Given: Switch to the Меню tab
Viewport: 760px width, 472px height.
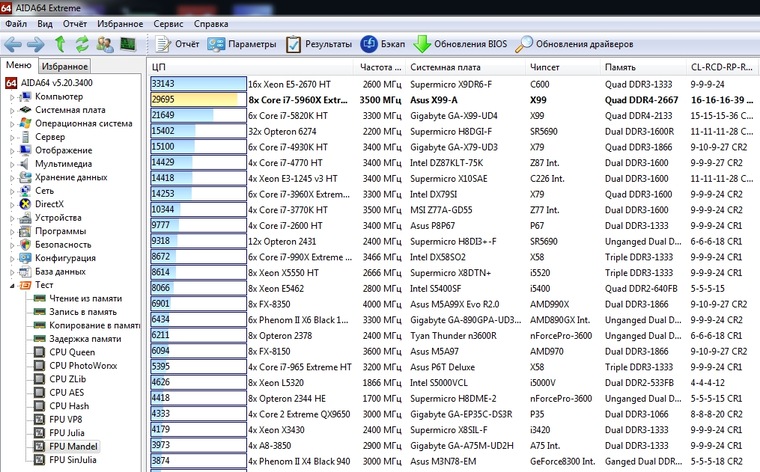Looking at the screenshot, I should 18,65.
